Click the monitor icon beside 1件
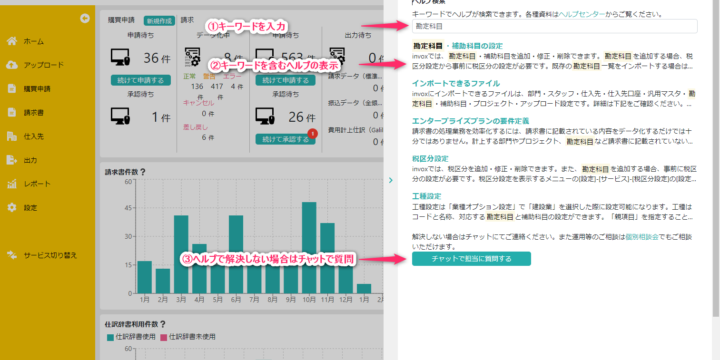Image resolution: width=720 pixels, height=360 pixels. click(120, 116)
